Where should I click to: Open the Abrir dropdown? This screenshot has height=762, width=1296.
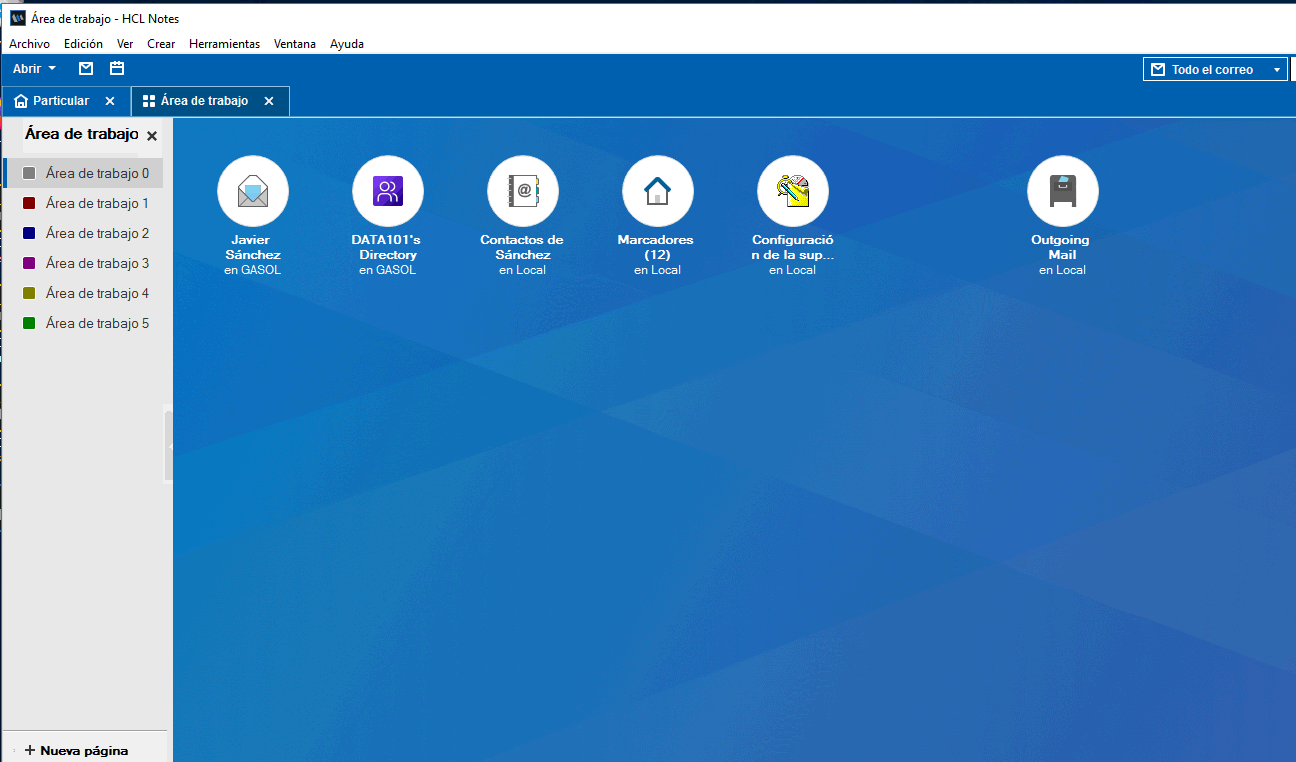tap(35, 69)
